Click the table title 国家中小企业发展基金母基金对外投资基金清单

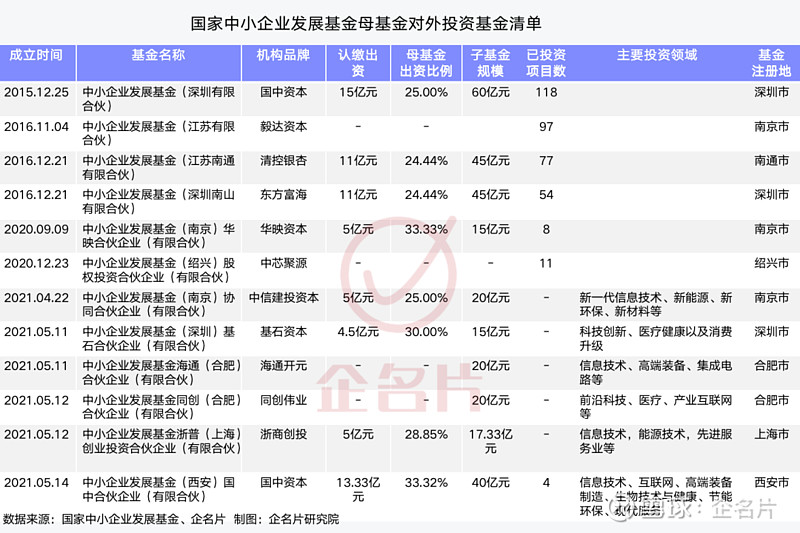tap(366, 23)
